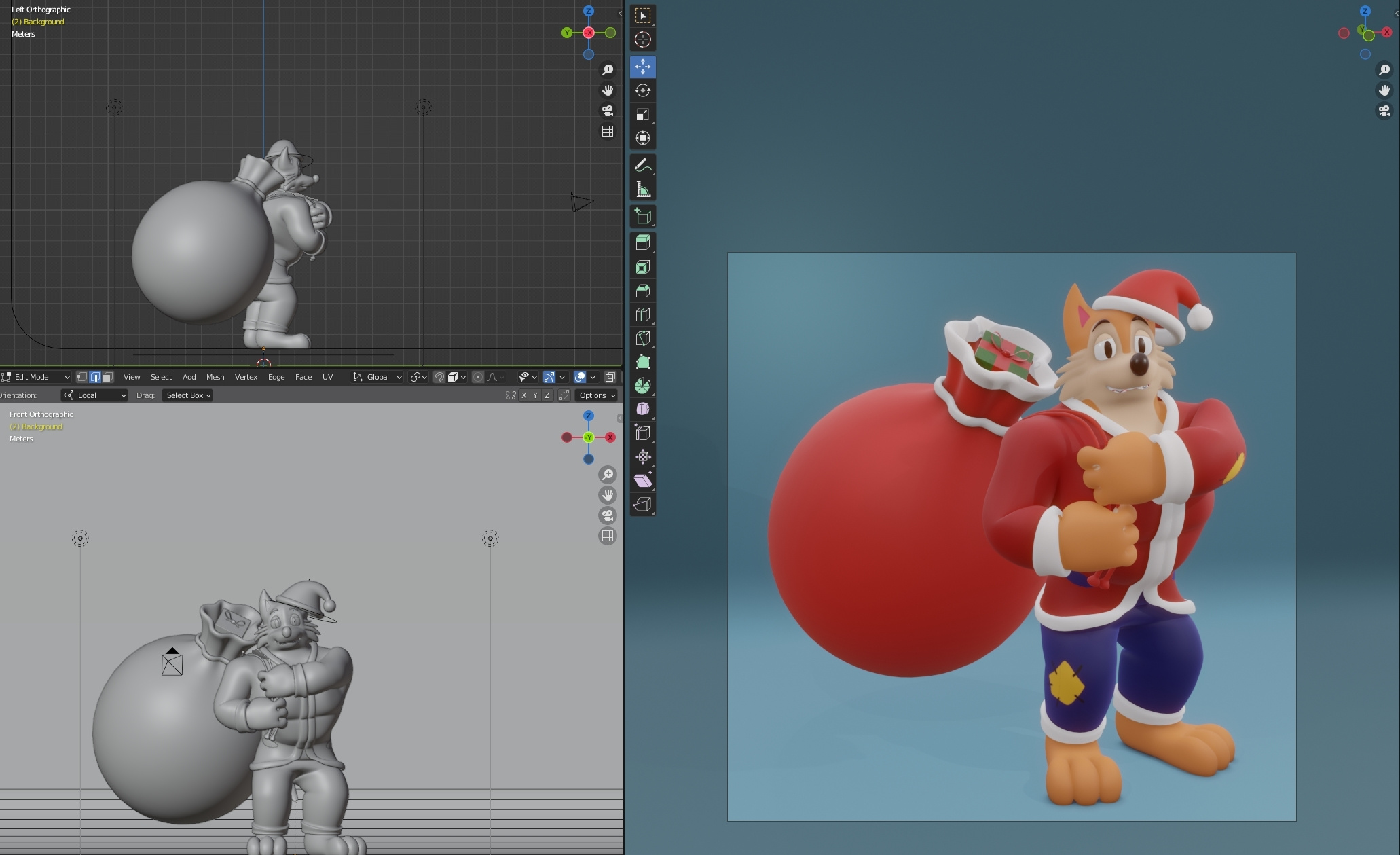Click zoom icon in Front Orthographic viewport

pyautogui.click(x=608, y=475)
